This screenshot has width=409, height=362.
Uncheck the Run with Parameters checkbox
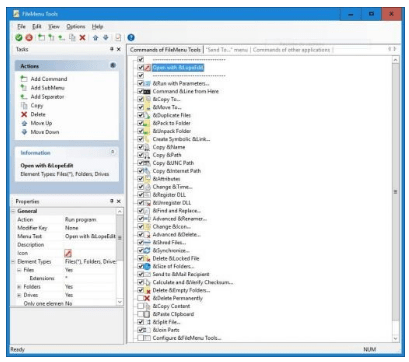(x=141, y=83)
